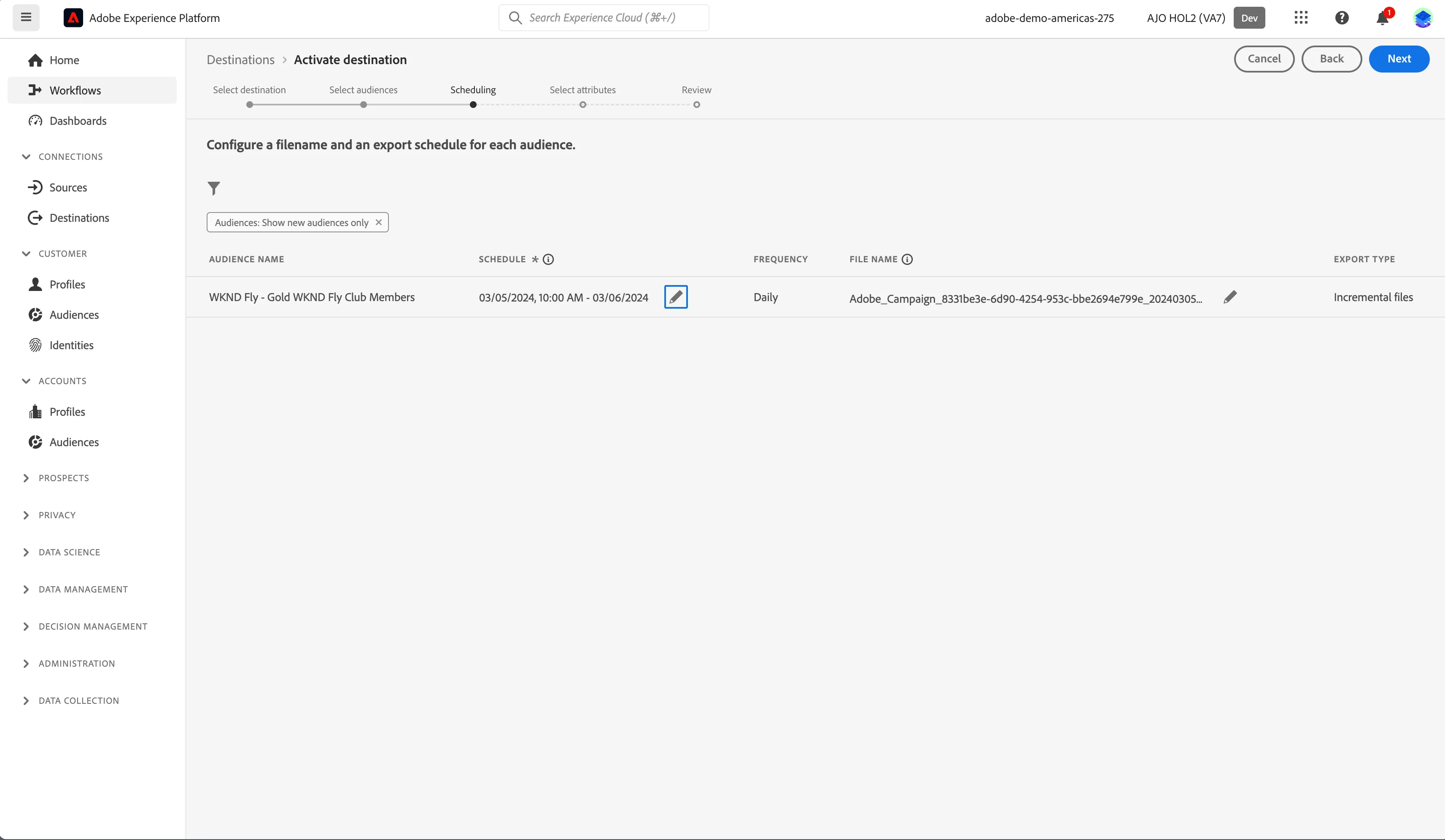Image resolution: width=1445 pixels, height=840 pixels.
Task: Open Destinations in the sidebar
Action: pyautogui.click(x=92, y=218)
